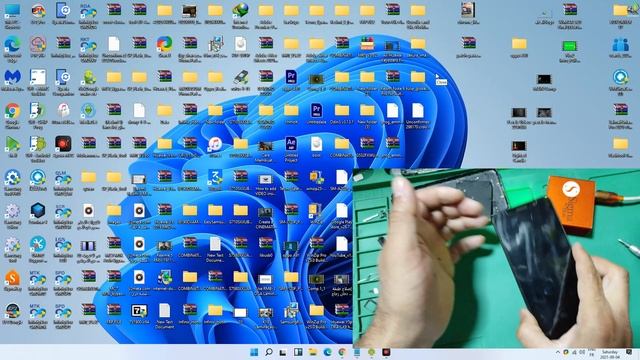Show hidden system tray icons
640x360 pixels.
(x=558, y=352)
